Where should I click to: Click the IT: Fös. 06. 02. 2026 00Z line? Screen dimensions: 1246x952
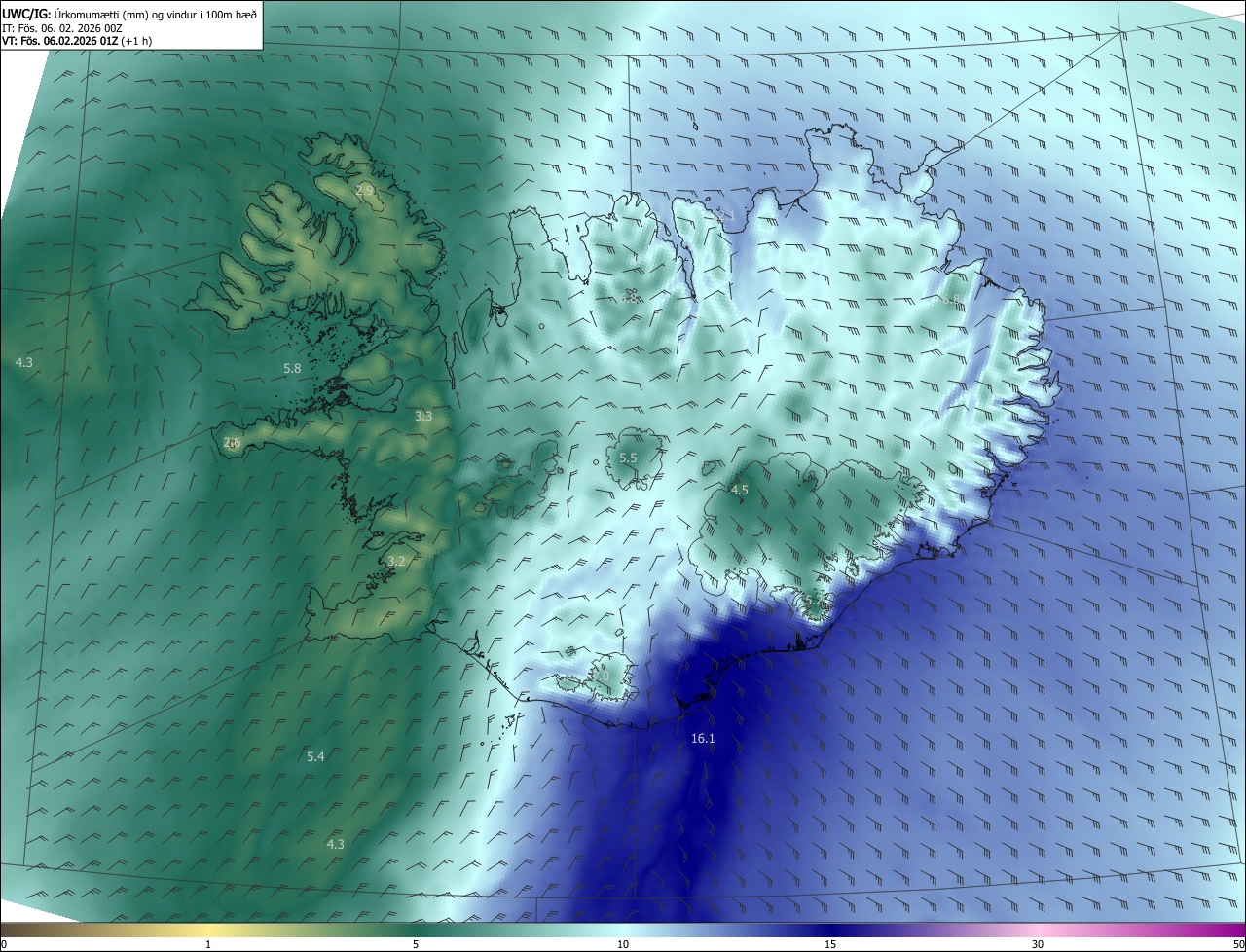62,28
